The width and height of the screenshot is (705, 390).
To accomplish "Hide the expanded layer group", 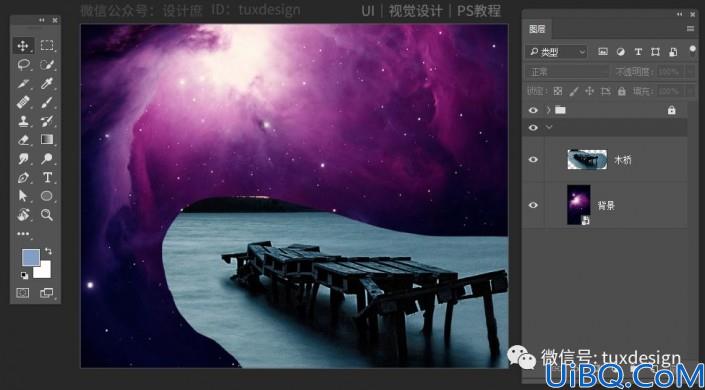I will pyautogui.click(x=533, y=127).
